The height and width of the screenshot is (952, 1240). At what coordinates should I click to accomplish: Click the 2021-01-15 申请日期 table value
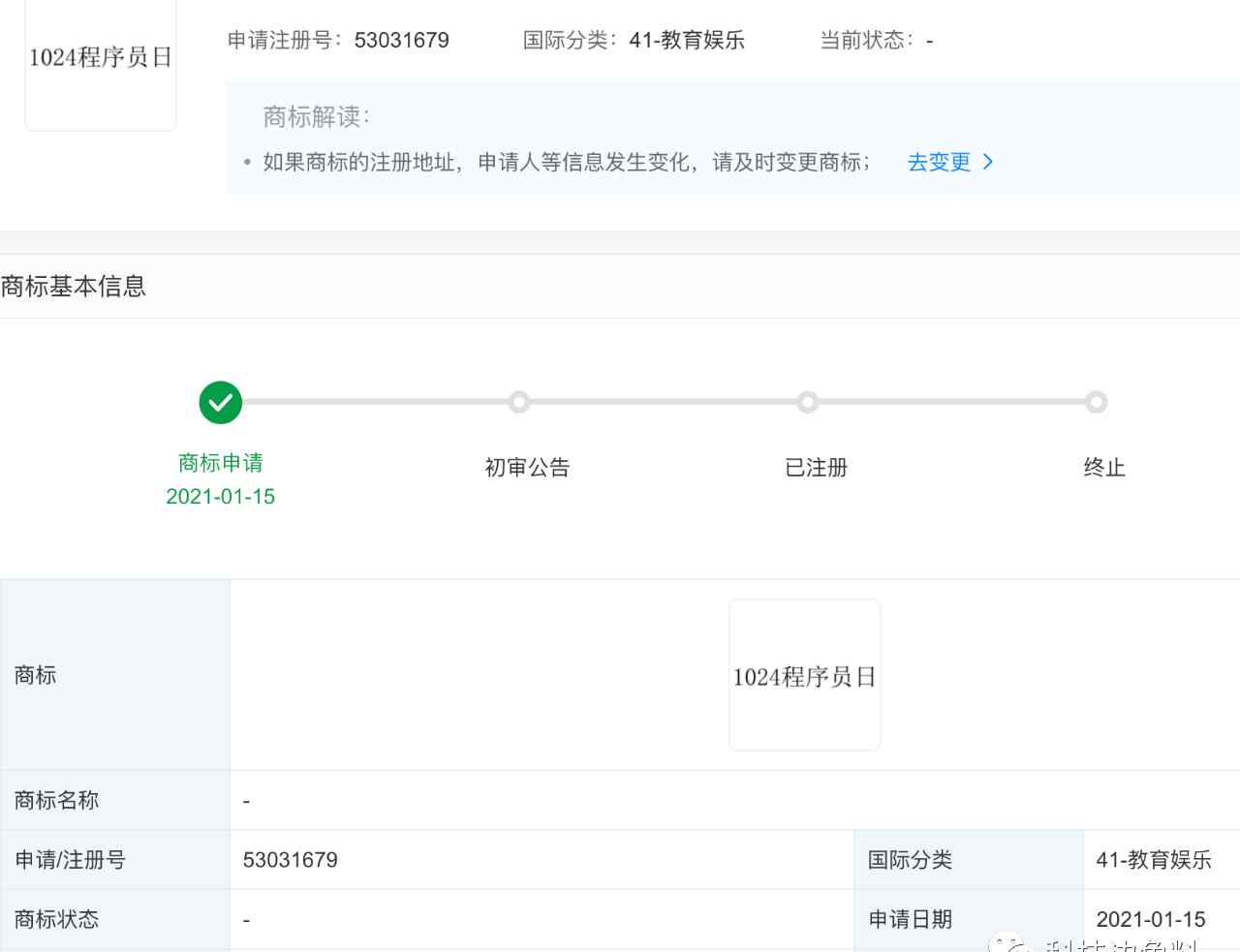pyautogui.click(x=1151, y=919)
